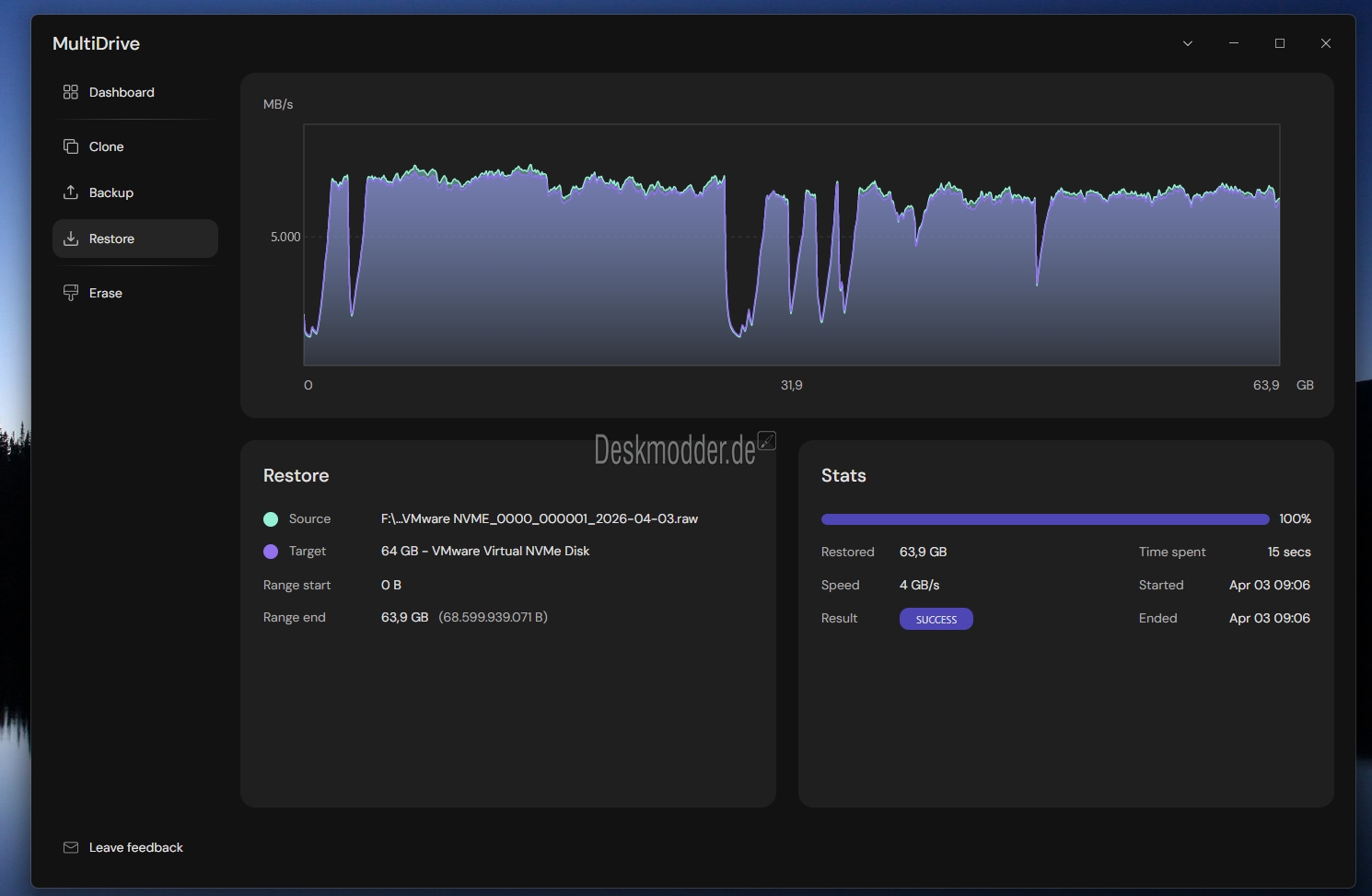Click the Erase paint-roller icon
Image resolution: width=1372 pixels, height=896 pixels.
[x=70, y=293]
